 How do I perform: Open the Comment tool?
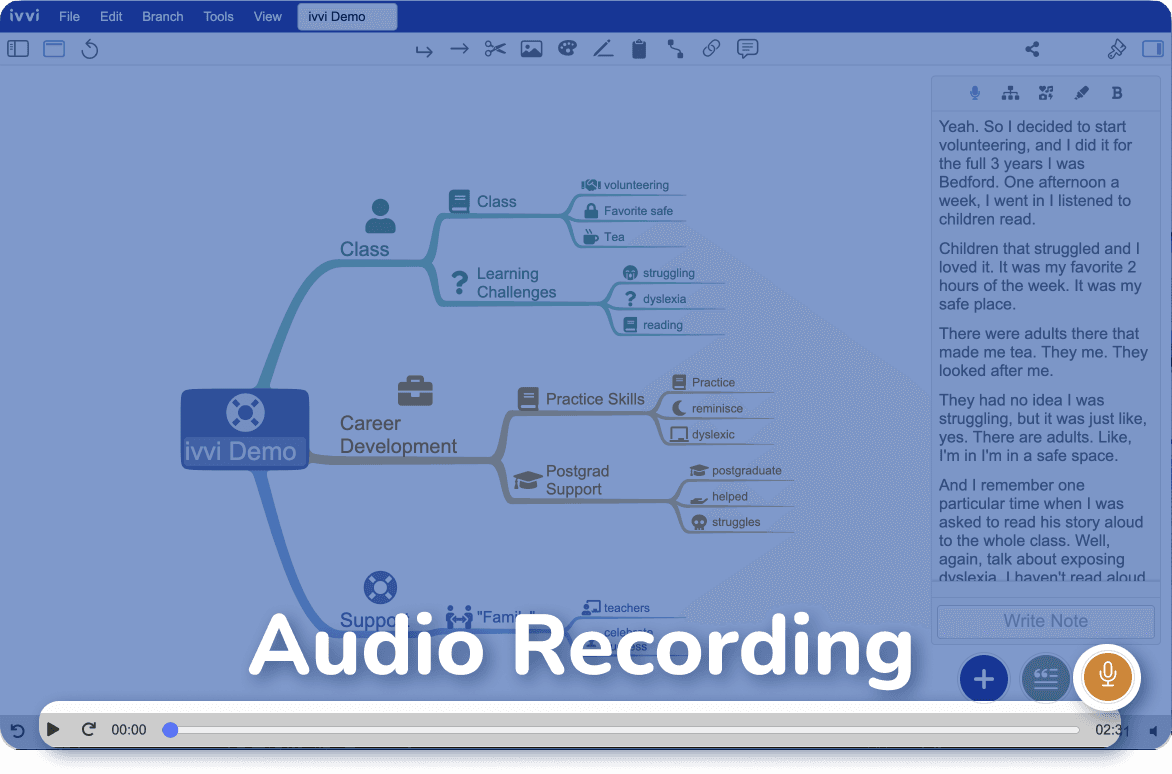click(x=747, y=48)
